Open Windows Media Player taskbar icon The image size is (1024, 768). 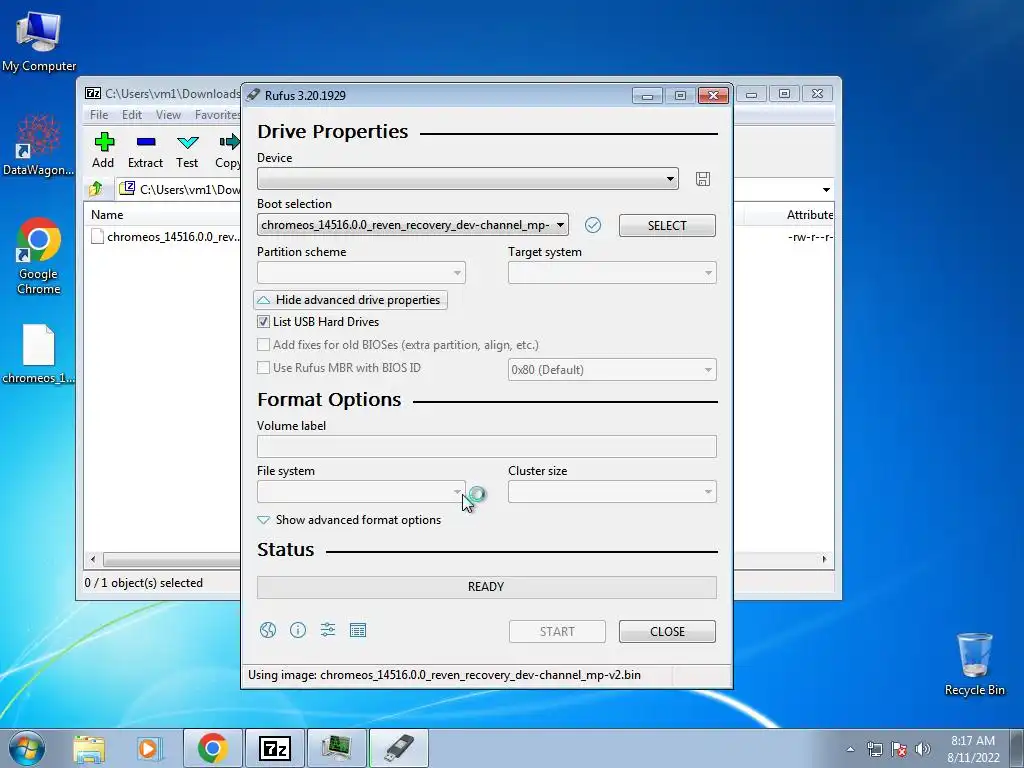click(x=149, y=748)
